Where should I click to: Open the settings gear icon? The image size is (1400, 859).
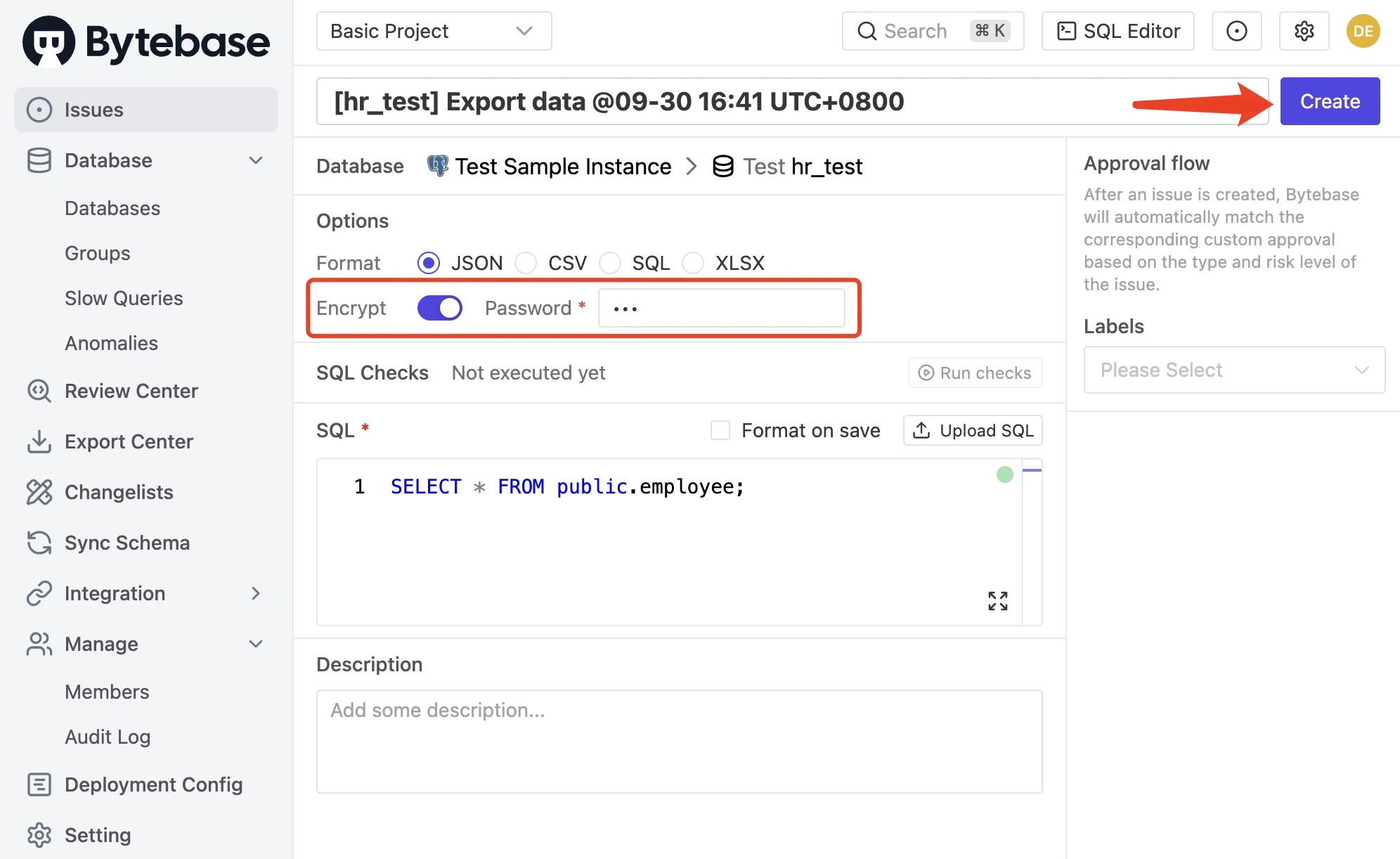1304,31
